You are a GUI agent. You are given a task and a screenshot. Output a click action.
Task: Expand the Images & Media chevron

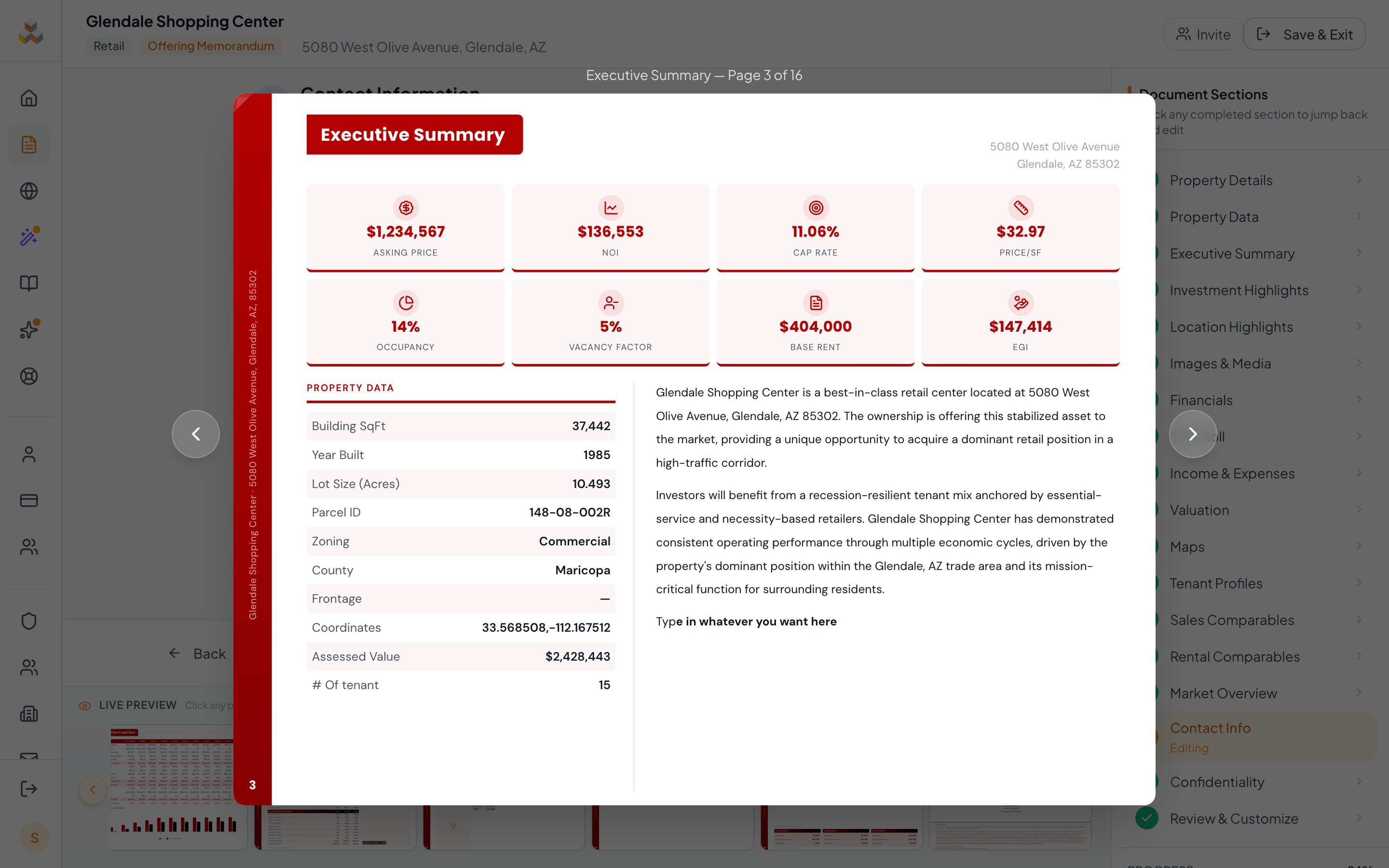pyautogui.click(x=1359, y=363)
